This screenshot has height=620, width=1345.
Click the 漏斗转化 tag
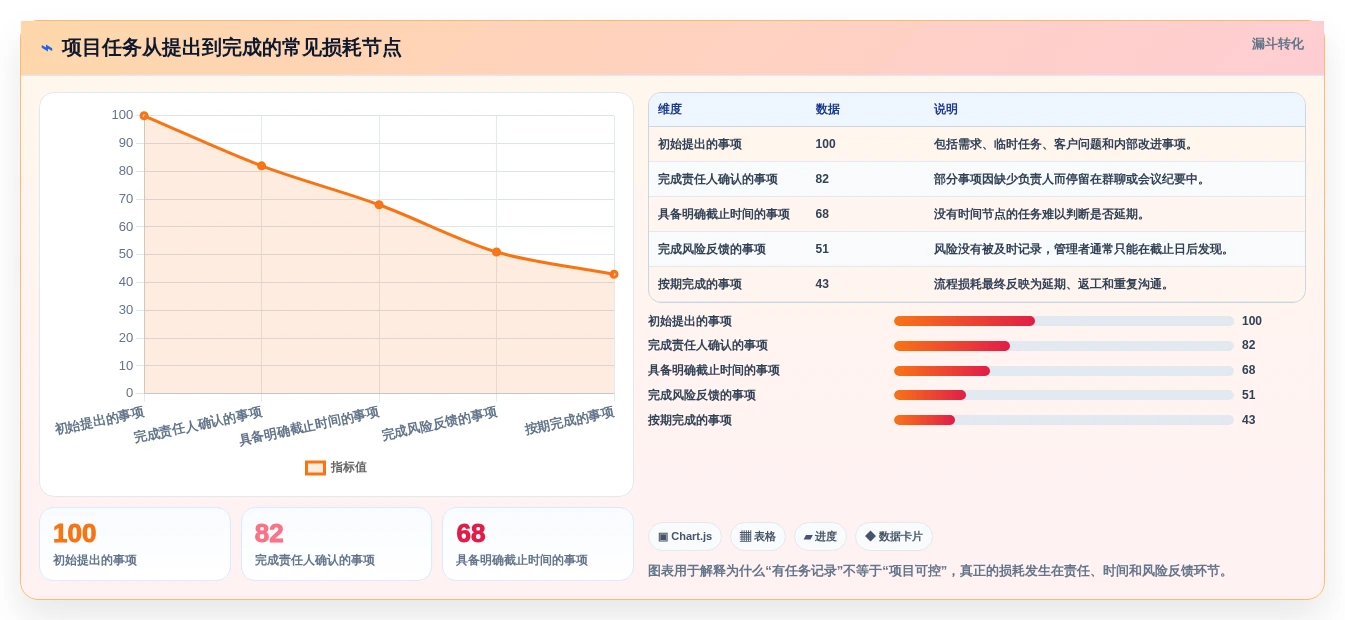1277,44
